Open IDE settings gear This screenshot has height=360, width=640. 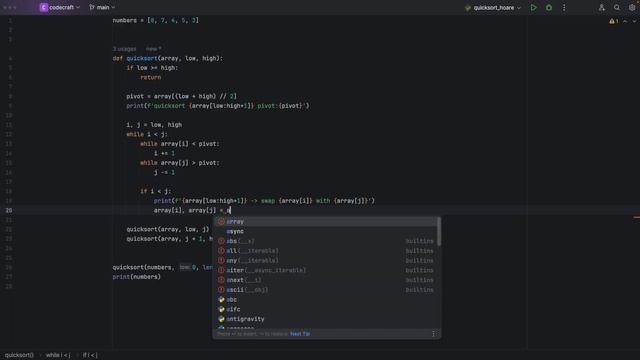[632, 7]
